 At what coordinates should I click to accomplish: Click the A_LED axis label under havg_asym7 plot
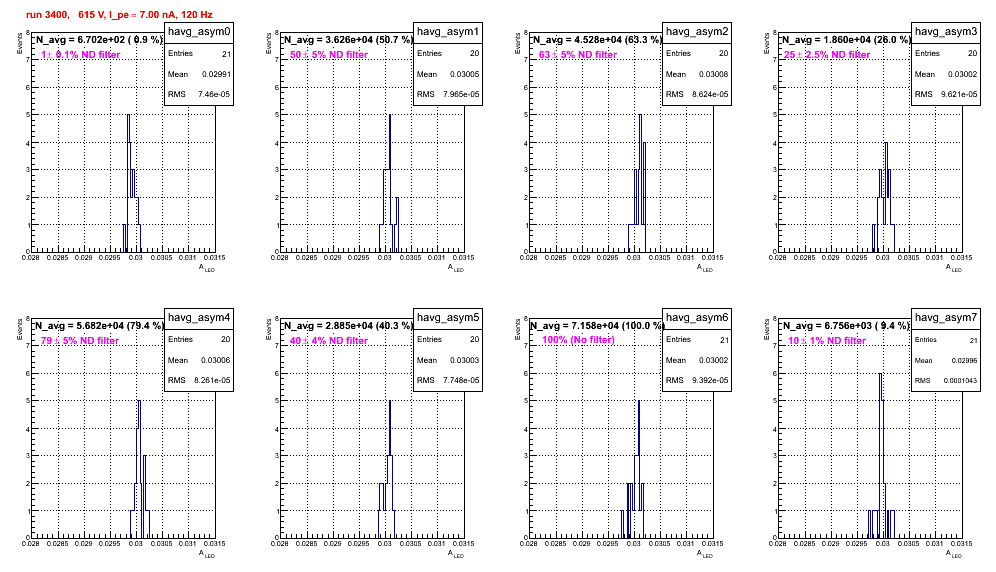(954, 554)
